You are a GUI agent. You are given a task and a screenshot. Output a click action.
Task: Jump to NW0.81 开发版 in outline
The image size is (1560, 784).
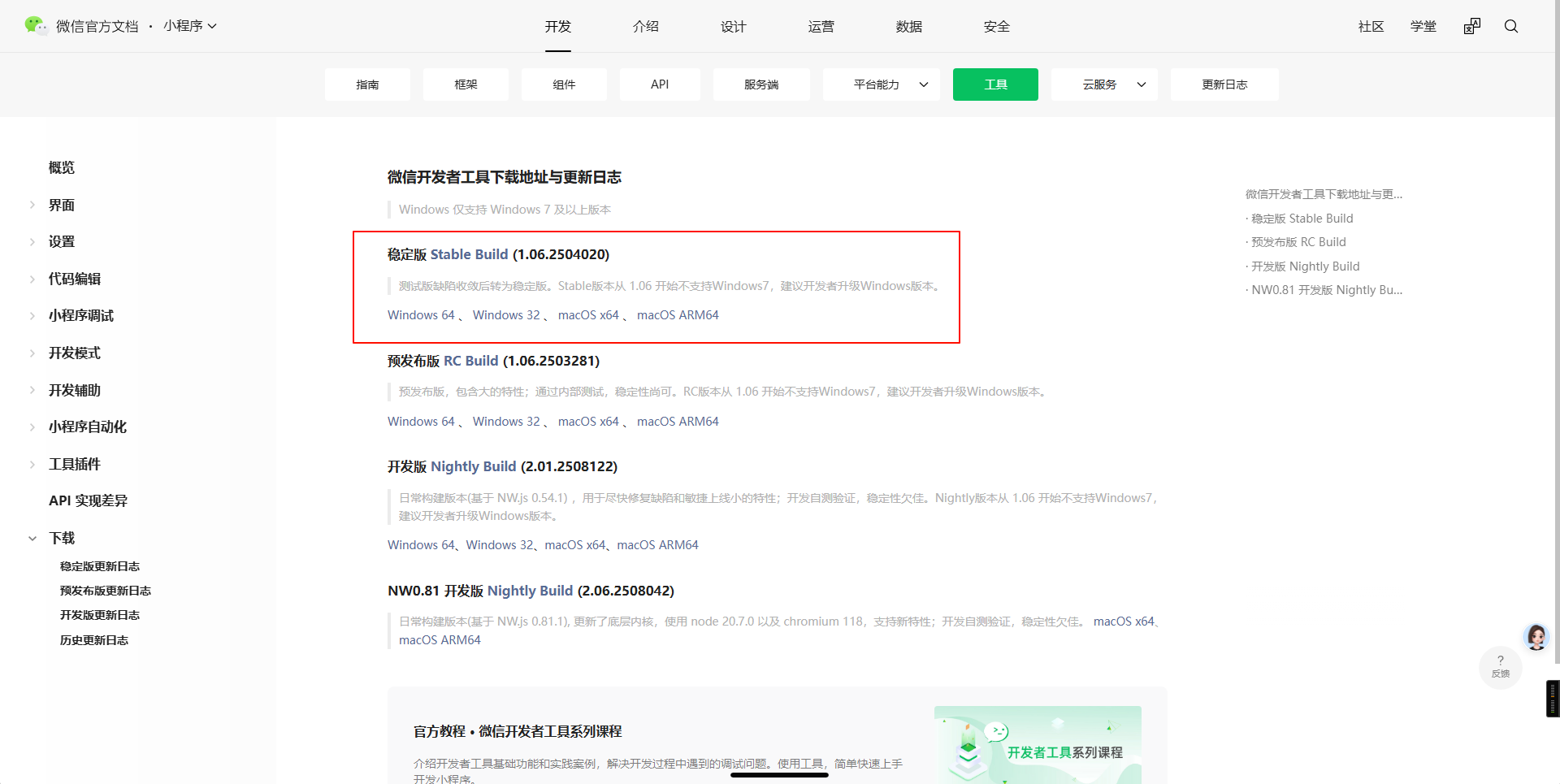click(x=1326, y=290)
